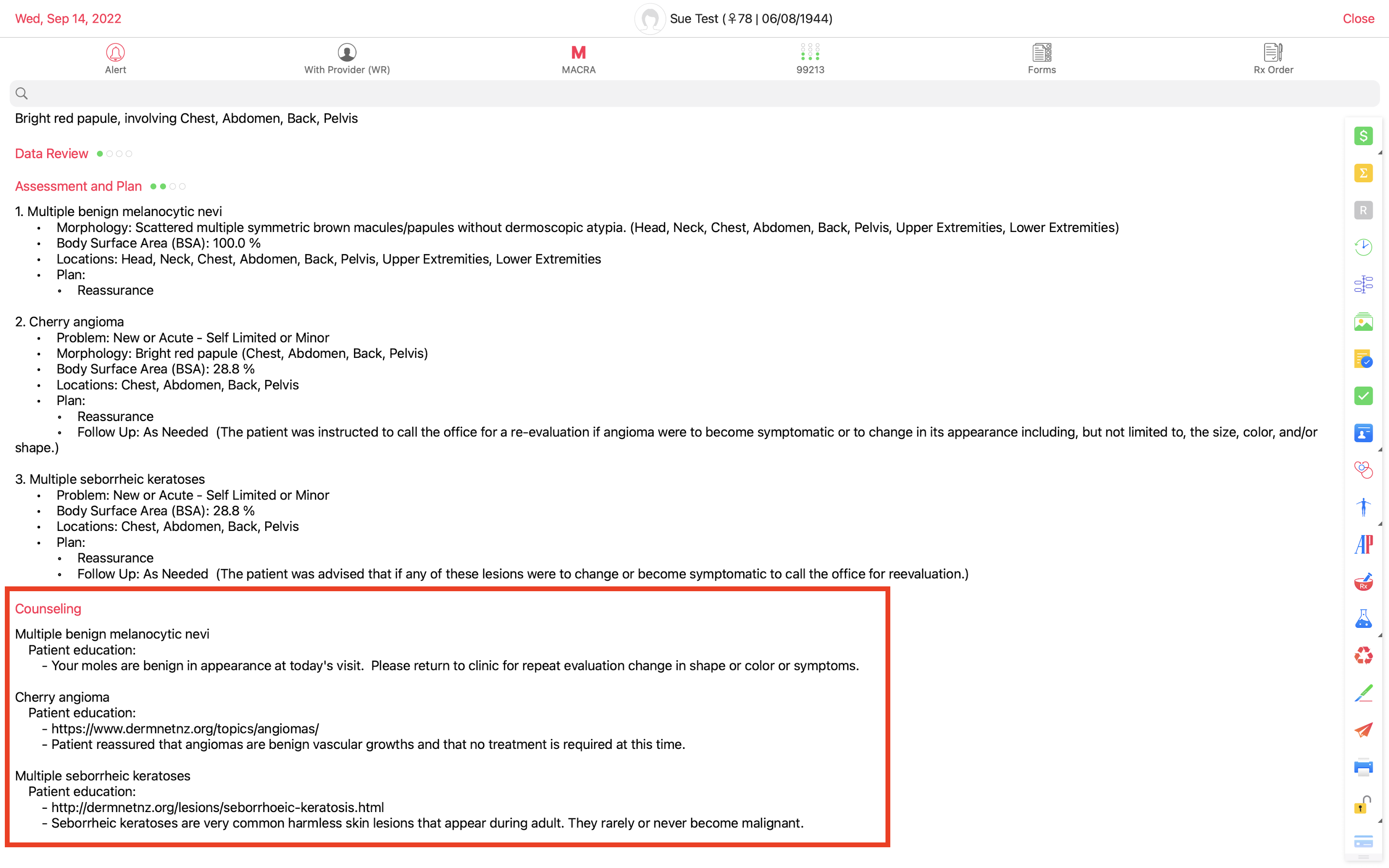Open With Provider (WR) status
This screenshot has height=868, width=1389.
[x=347, y=58]
